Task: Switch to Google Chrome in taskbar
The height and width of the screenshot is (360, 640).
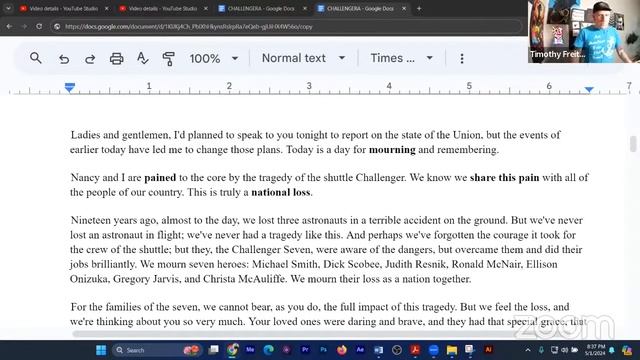Action: point(233,350)
